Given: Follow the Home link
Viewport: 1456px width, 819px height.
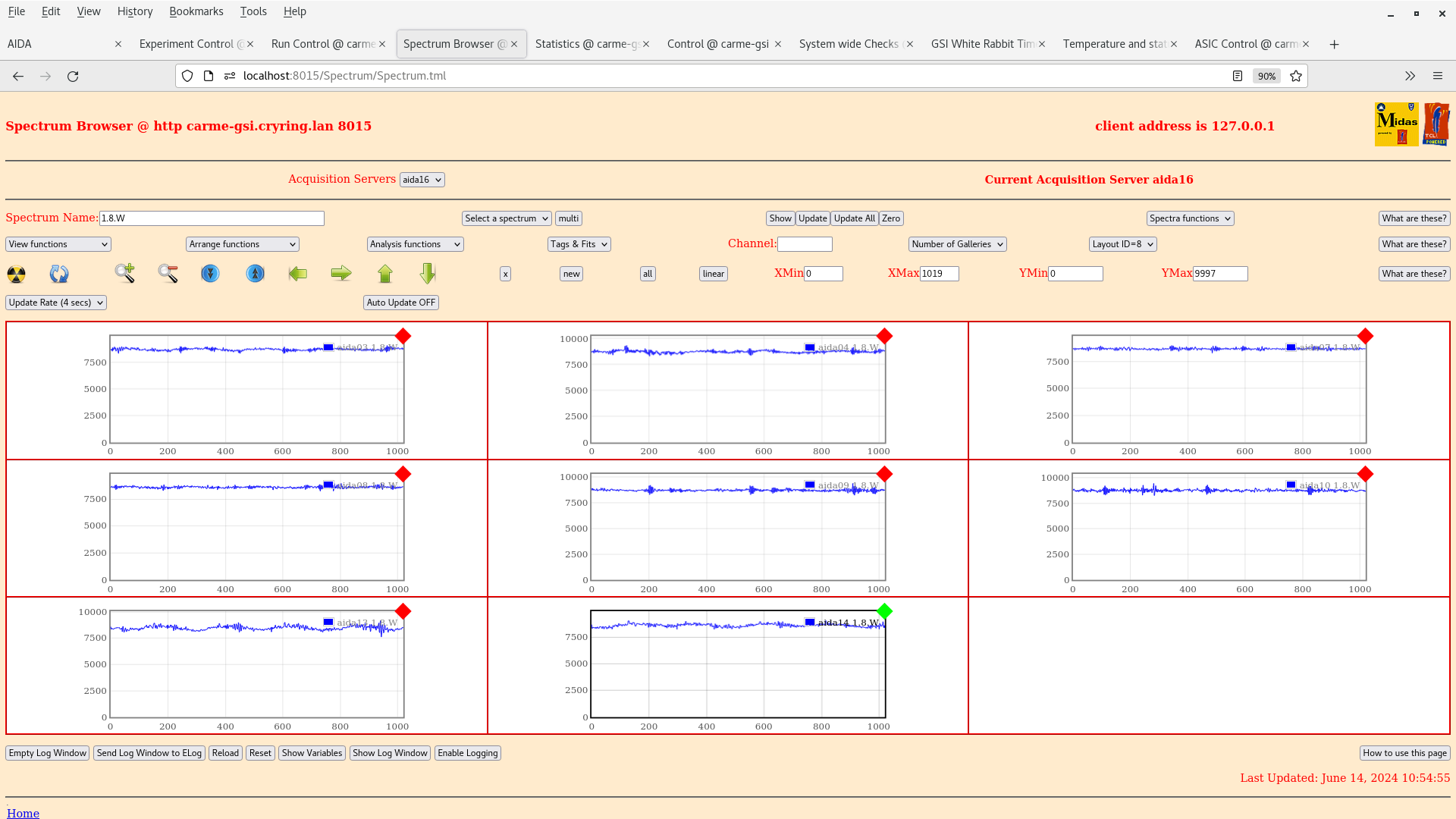Looking at the screenshot, I should click(x=23, y=813).
